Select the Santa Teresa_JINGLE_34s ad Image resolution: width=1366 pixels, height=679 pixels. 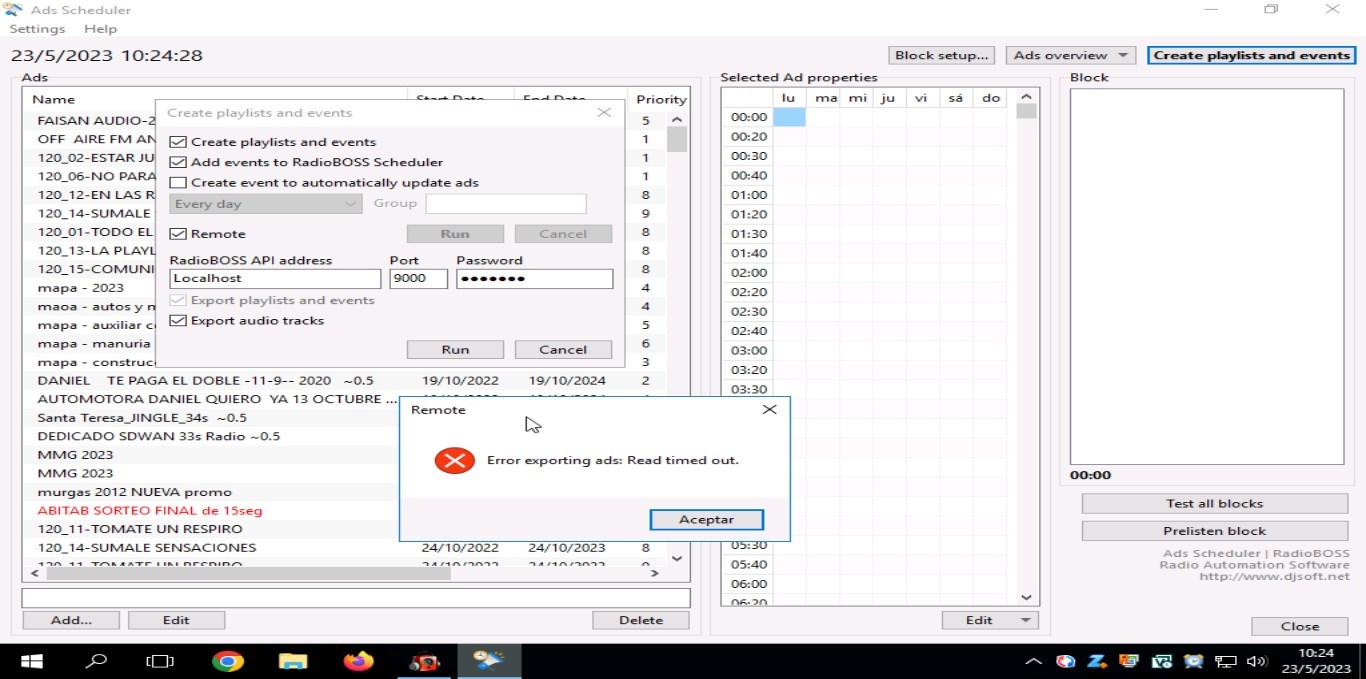(x=141, y=418)
